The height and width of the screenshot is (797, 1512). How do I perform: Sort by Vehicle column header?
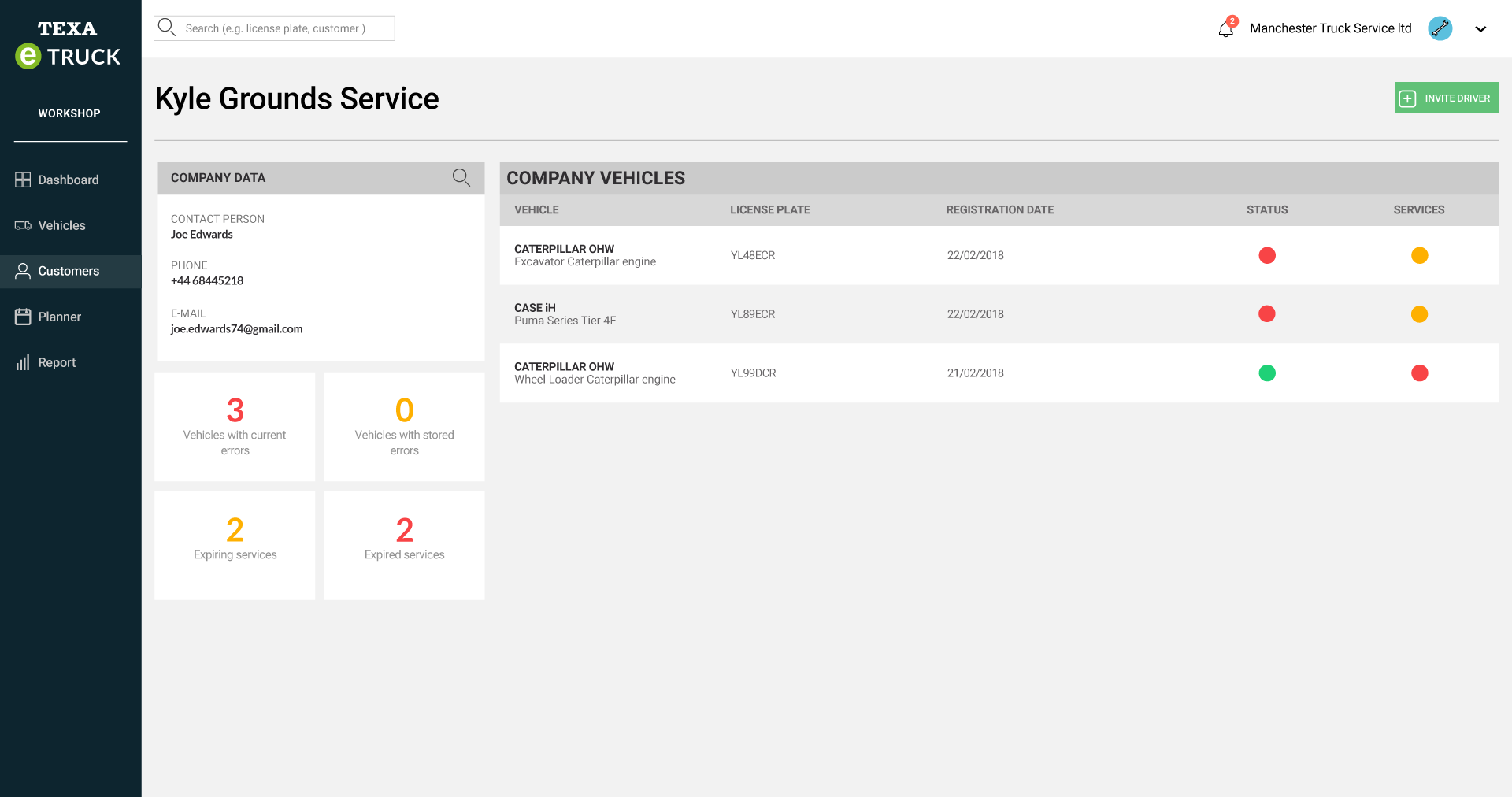536,209
